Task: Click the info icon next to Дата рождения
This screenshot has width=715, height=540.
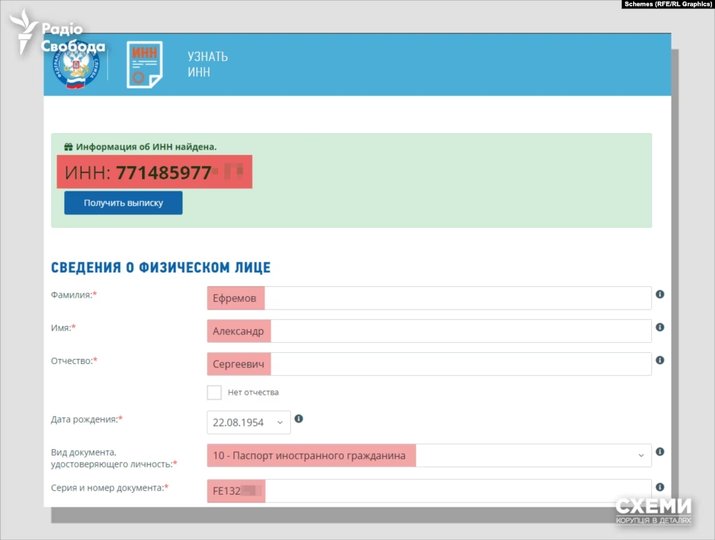Action: point(299,419)
